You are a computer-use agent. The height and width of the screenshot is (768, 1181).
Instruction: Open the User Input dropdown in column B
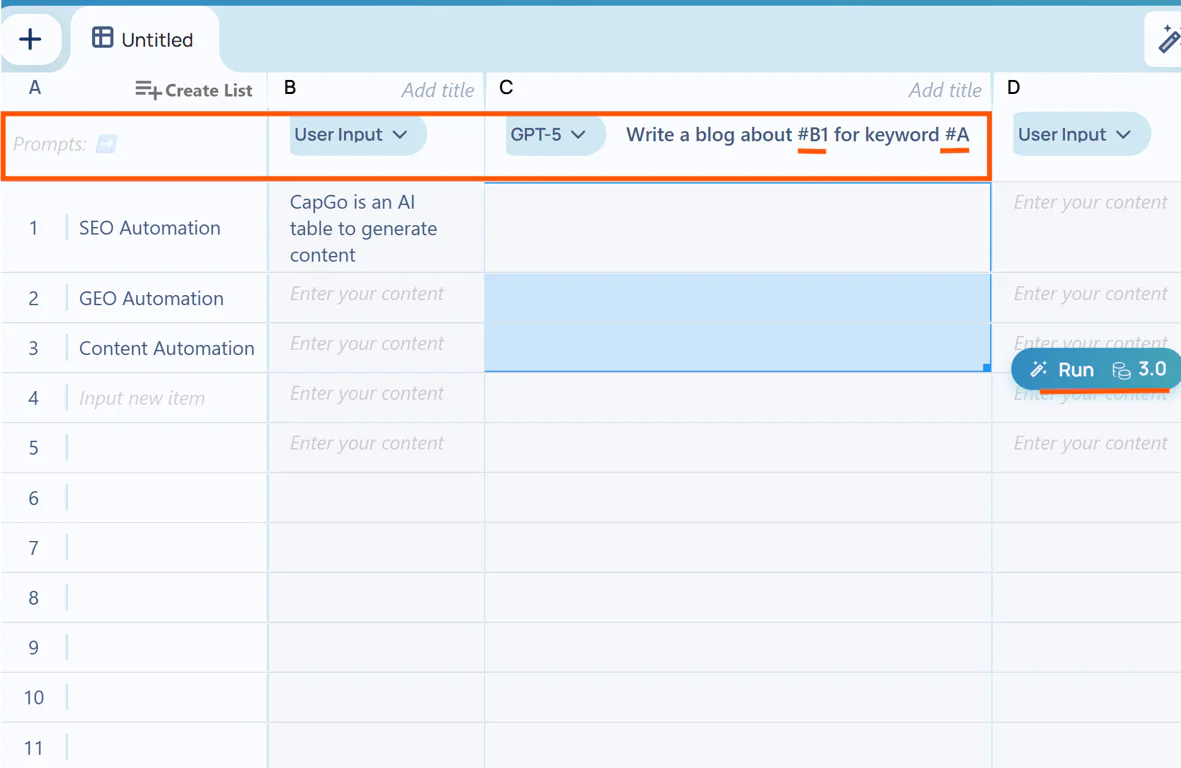pyautogui.click(x=357, y=135)
